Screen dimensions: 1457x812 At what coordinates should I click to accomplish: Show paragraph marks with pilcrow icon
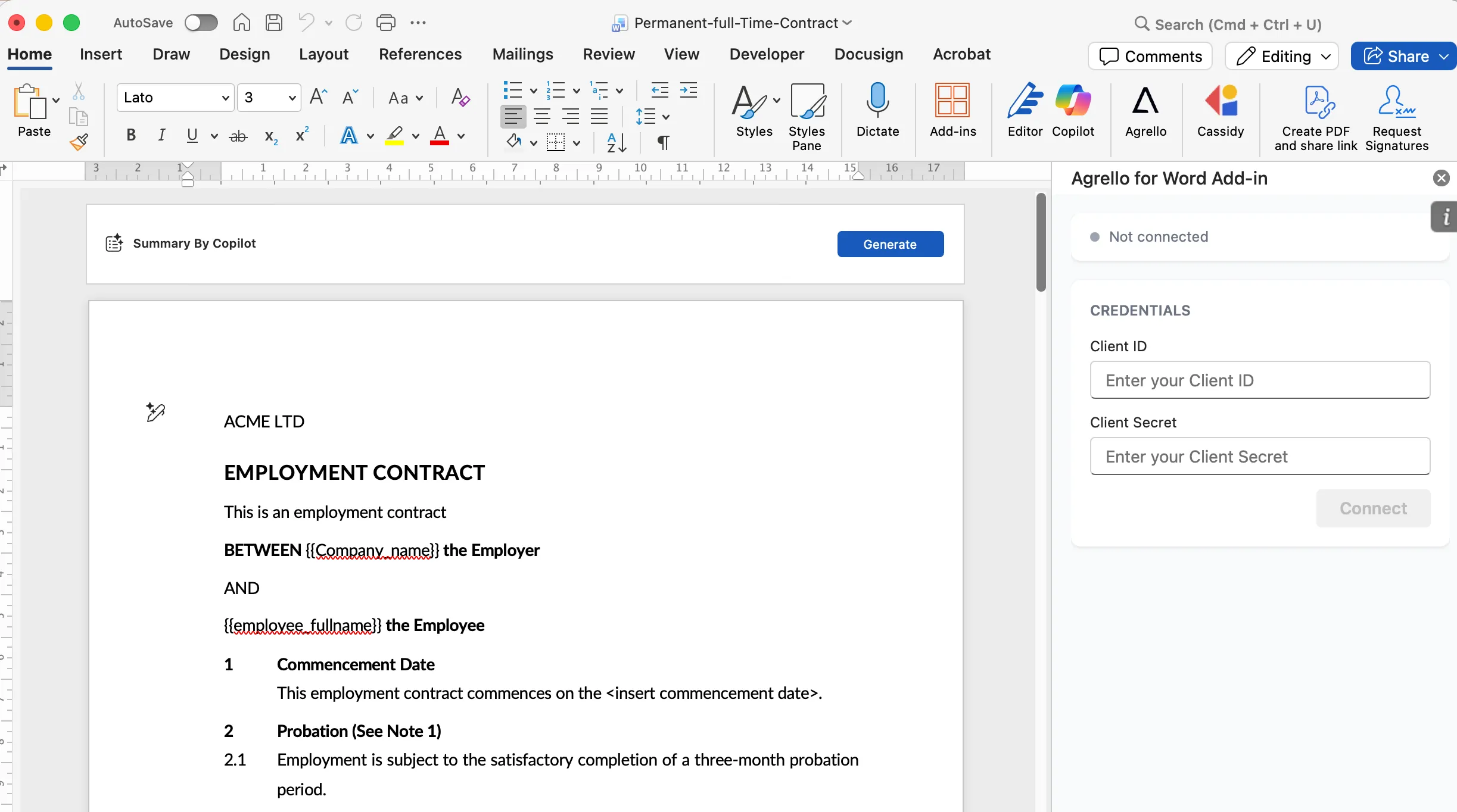tap(663, 142)
